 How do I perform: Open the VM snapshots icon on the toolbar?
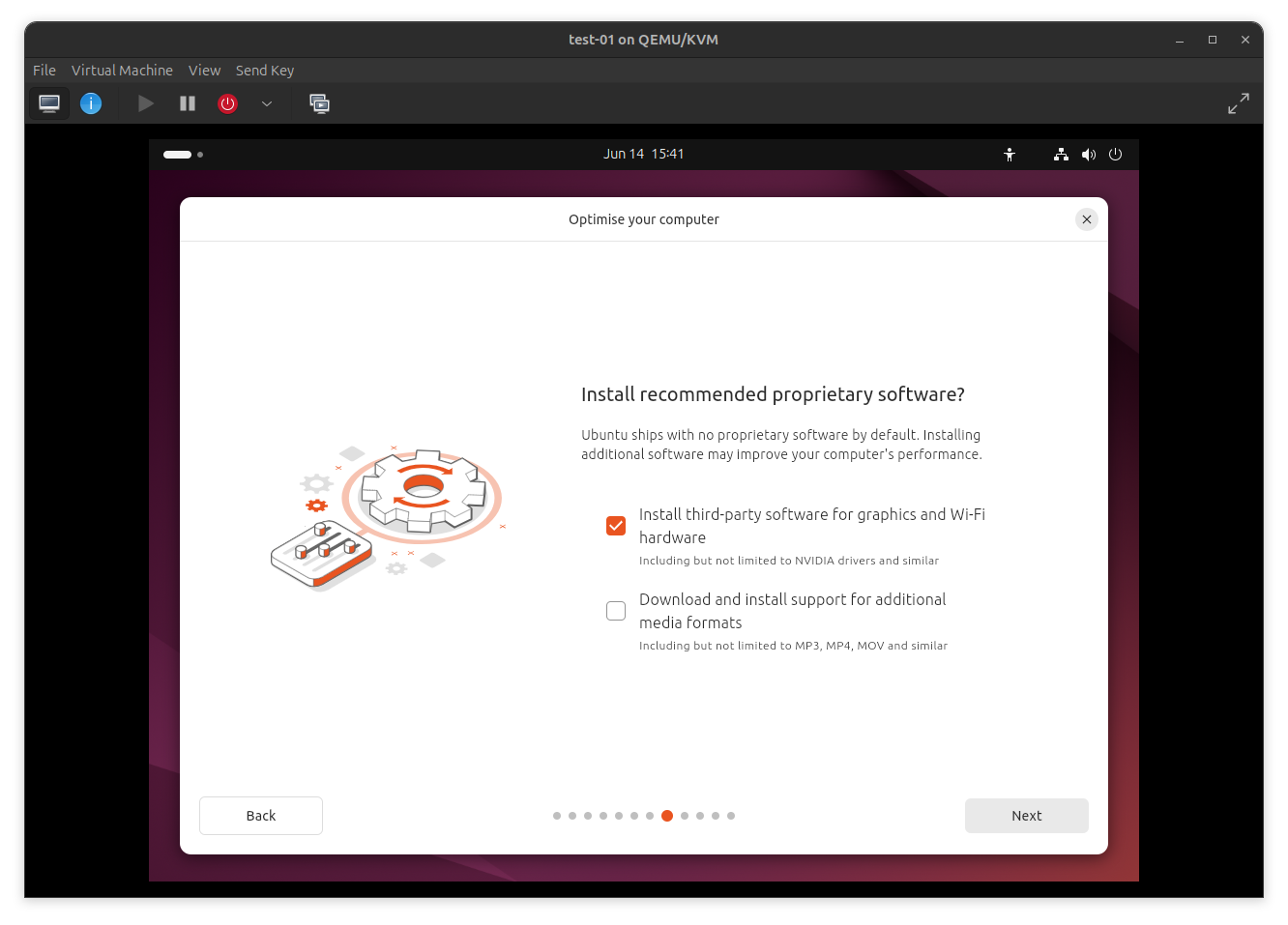[320, 103]
